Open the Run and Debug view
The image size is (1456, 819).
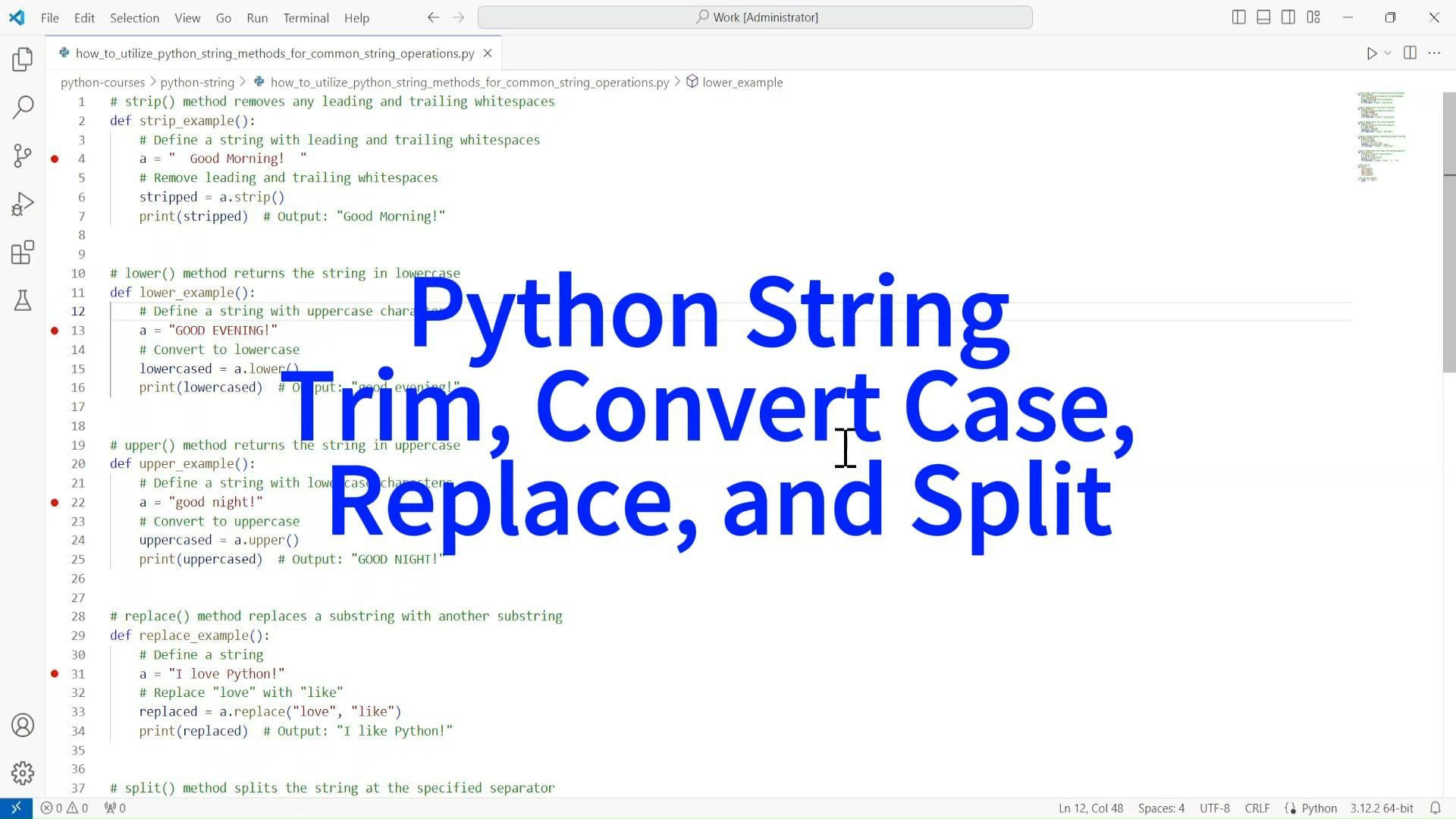[x=23, y=204]
